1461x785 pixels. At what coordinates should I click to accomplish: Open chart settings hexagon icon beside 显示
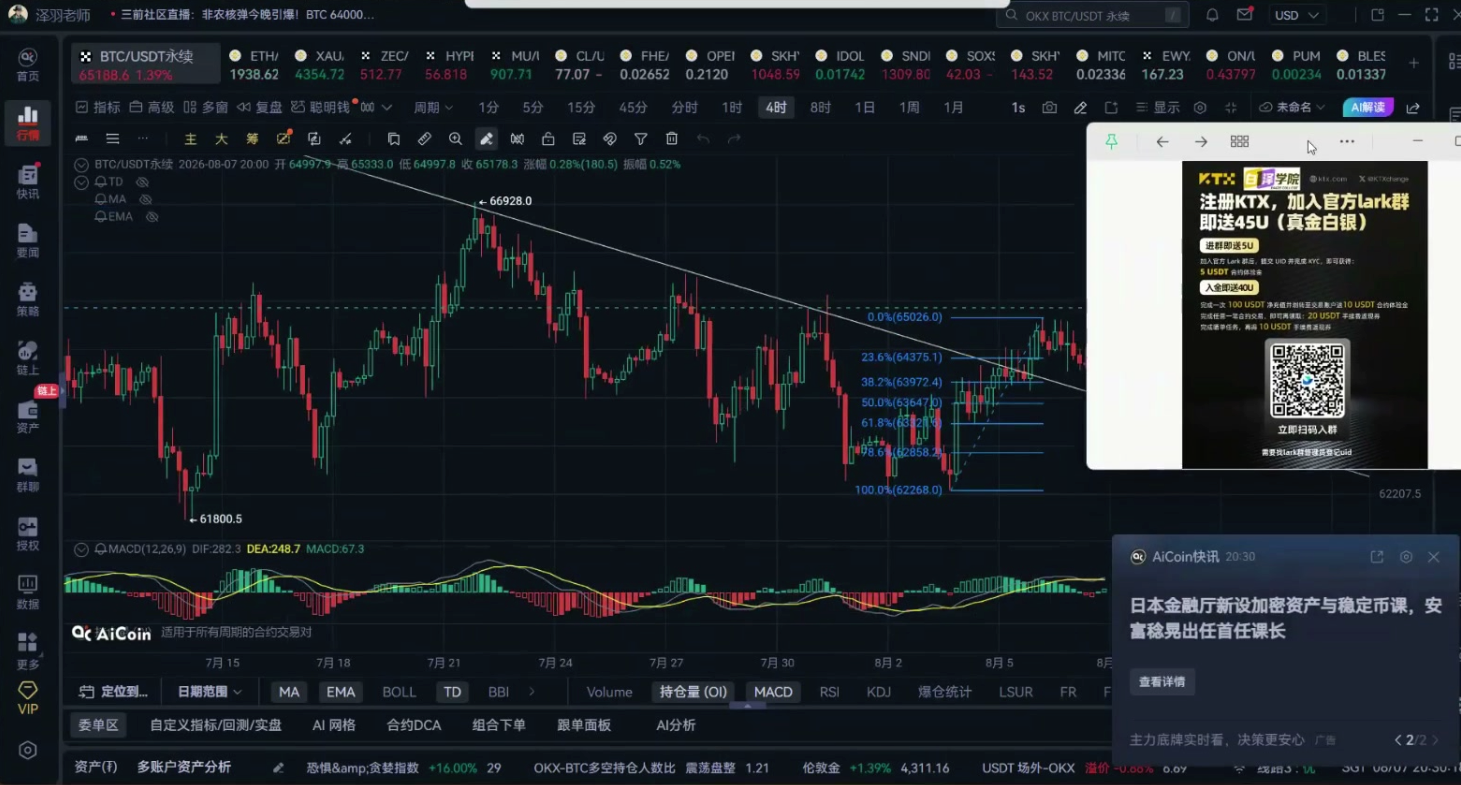[1200, 108]
